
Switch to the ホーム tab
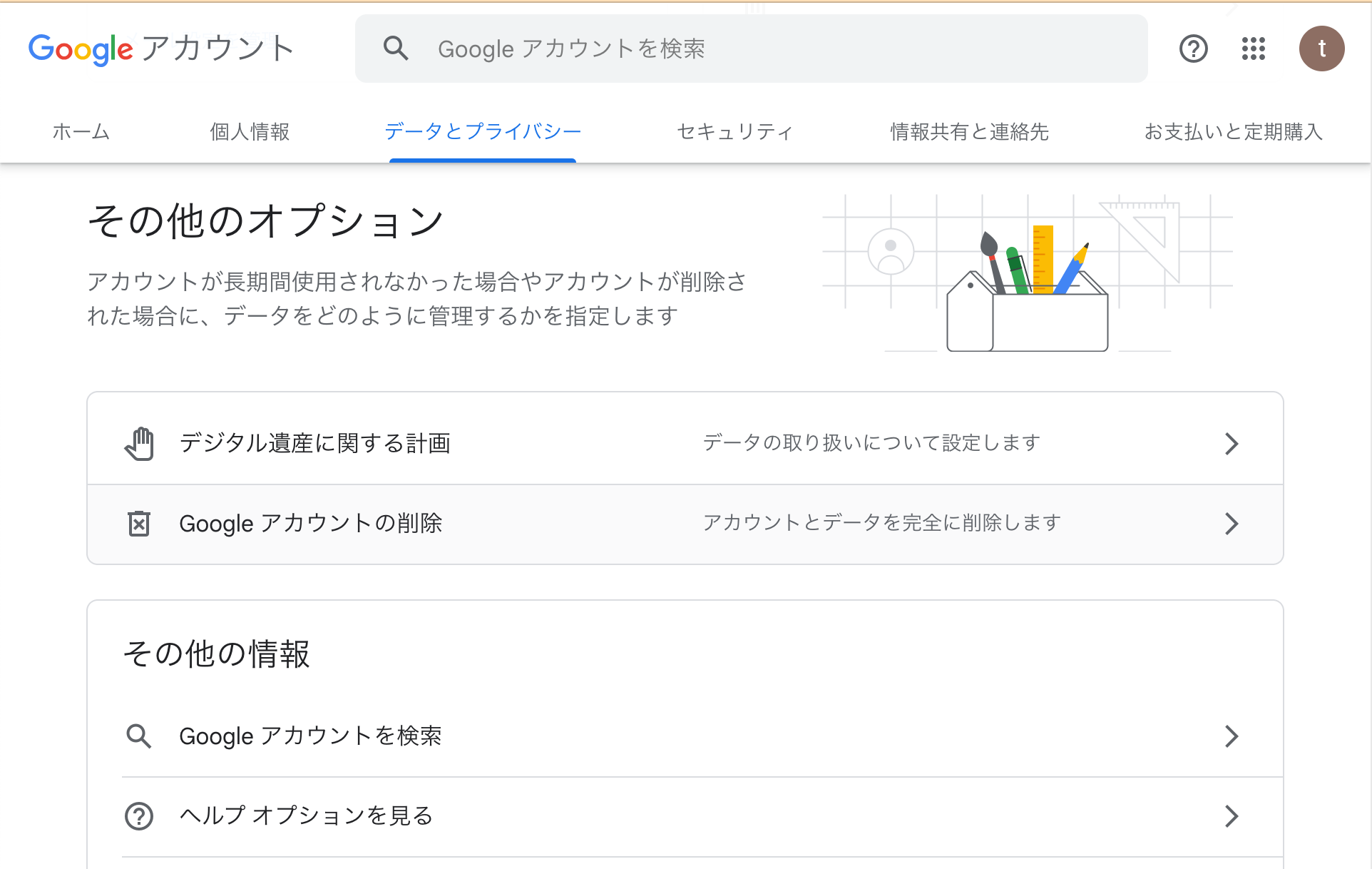(x=81, y=132)
